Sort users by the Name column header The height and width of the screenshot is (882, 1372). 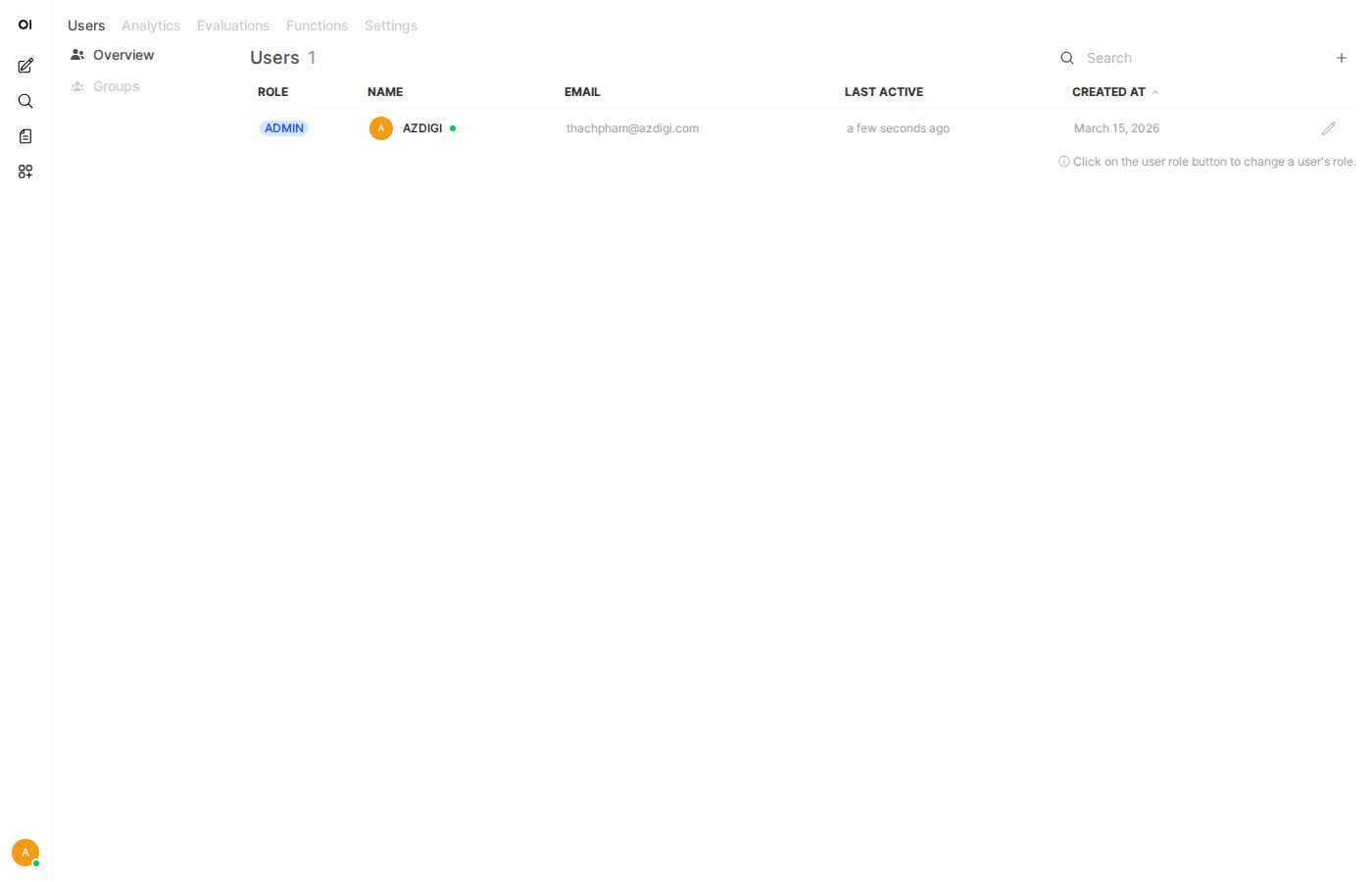(x=384, y=91)
